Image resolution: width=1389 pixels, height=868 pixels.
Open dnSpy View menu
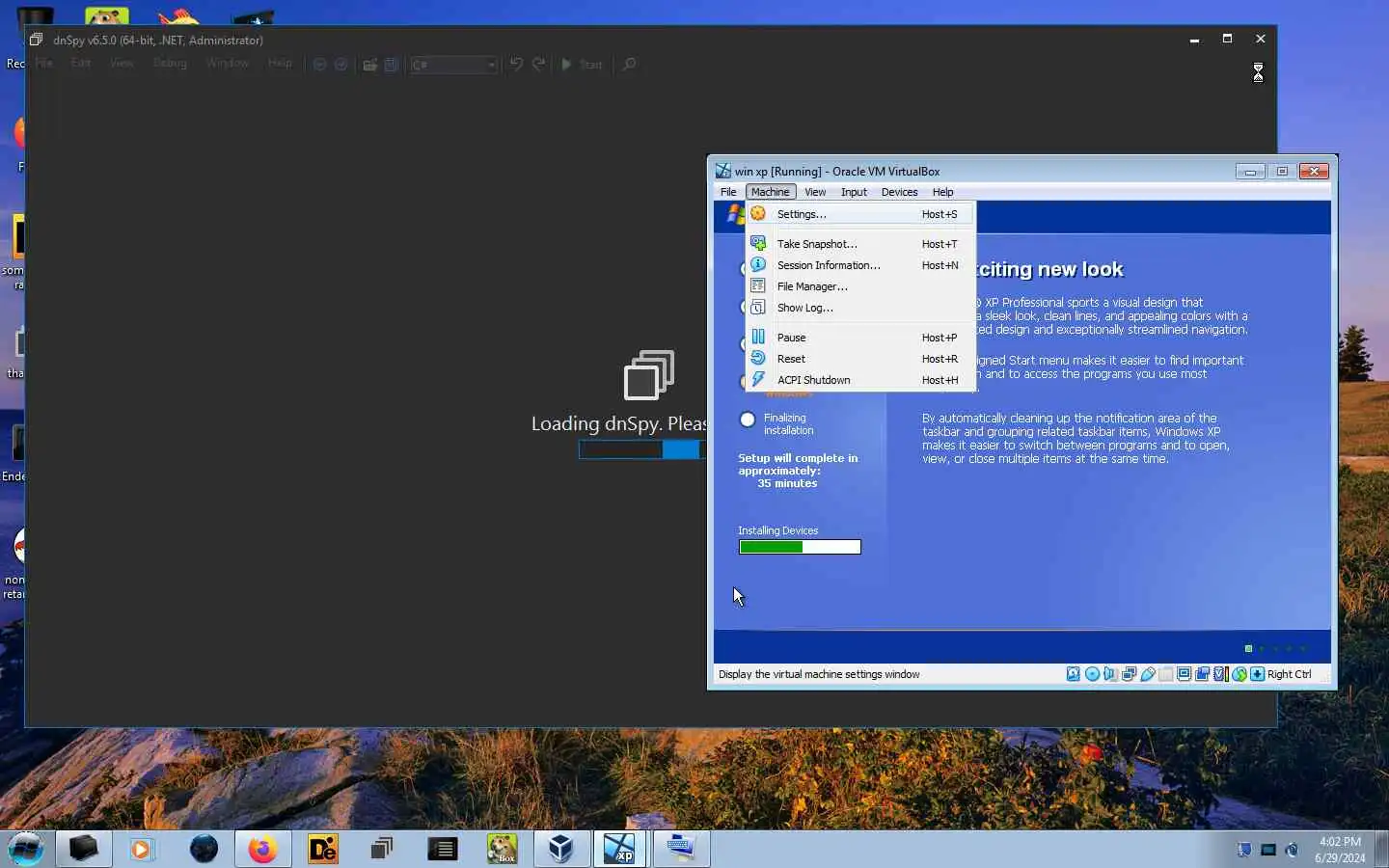pos(122,63)
